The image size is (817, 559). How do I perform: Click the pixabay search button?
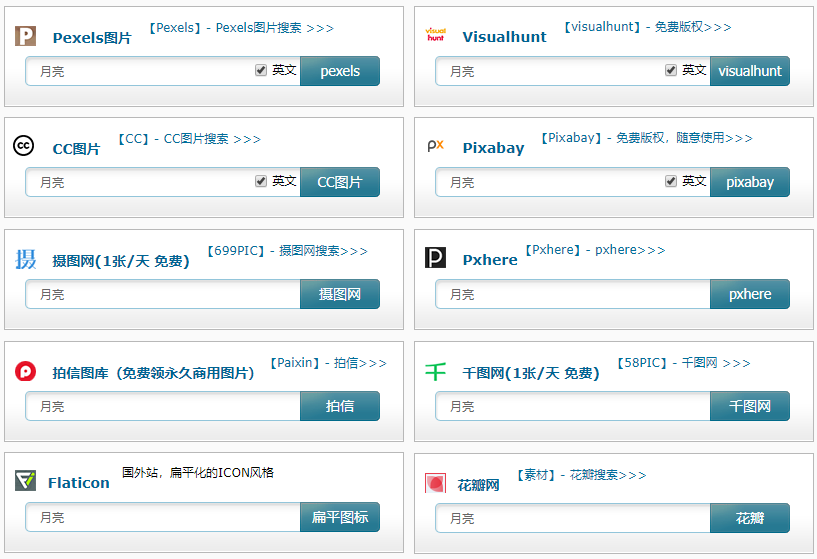click(750, 182)
